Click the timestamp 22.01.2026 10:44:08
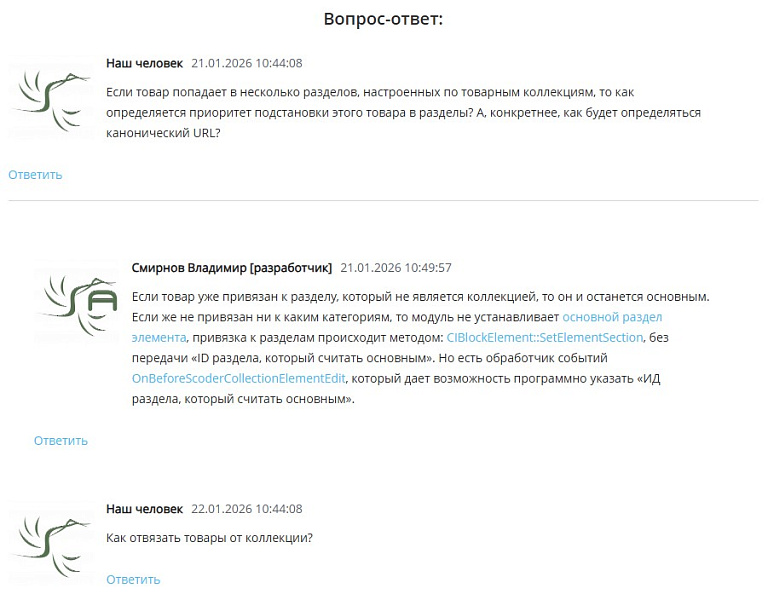Viewport: 768px width, 600px height. tap(247, 509)
